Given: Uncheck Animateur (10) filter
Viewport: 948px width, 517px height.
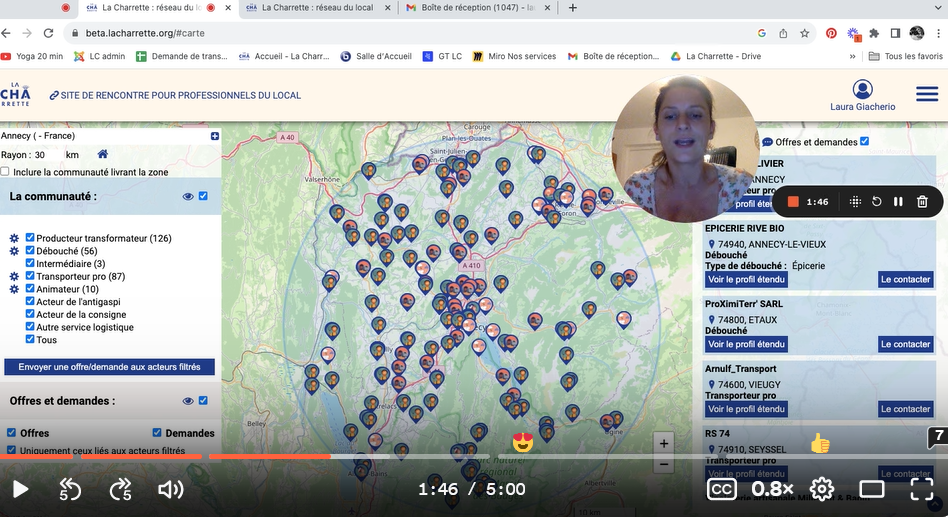Looking at the screenshot, I should pyautogui.click(x=30, y=288).
